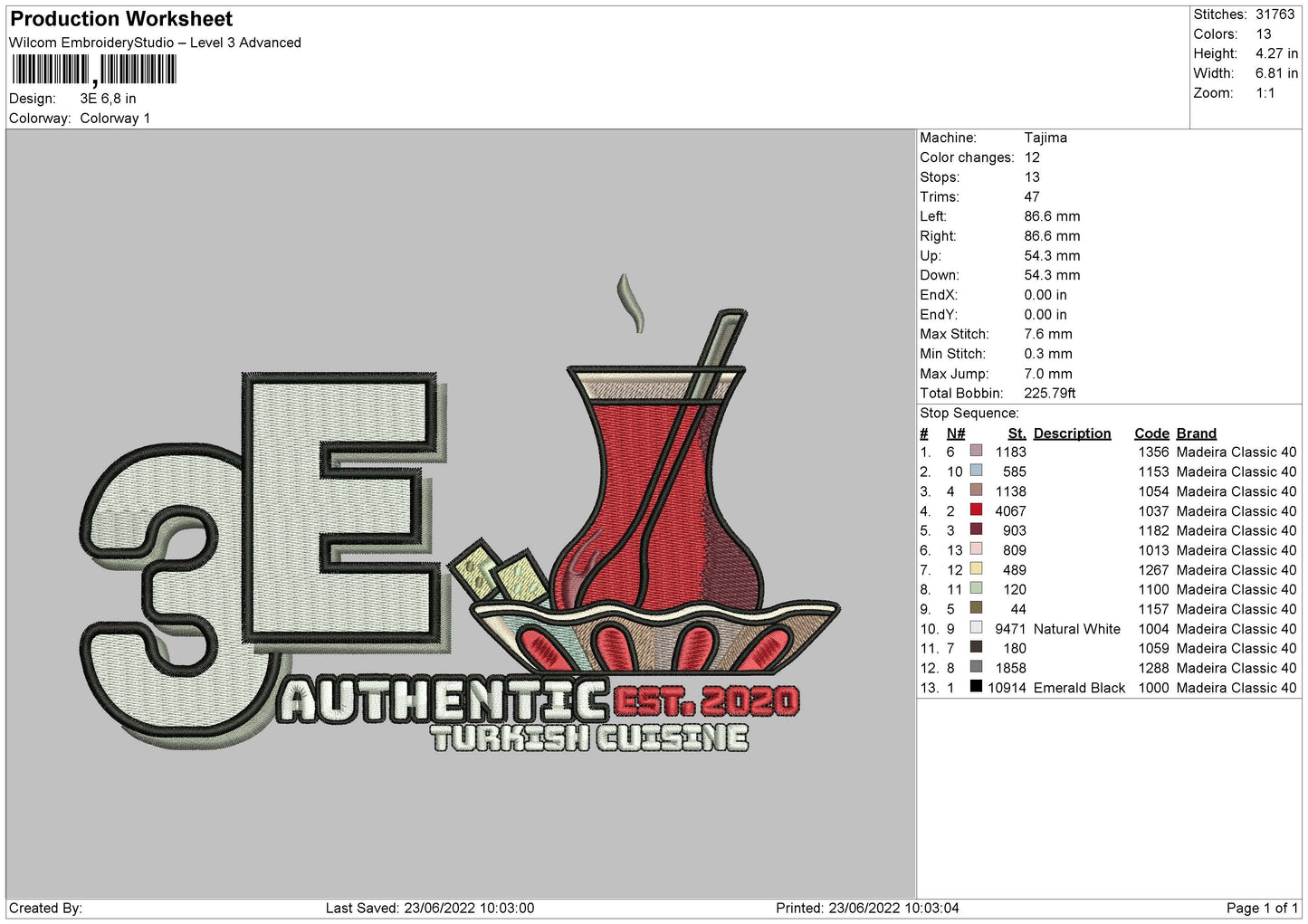Click the Emerald Black color swatch

(976, 687)
